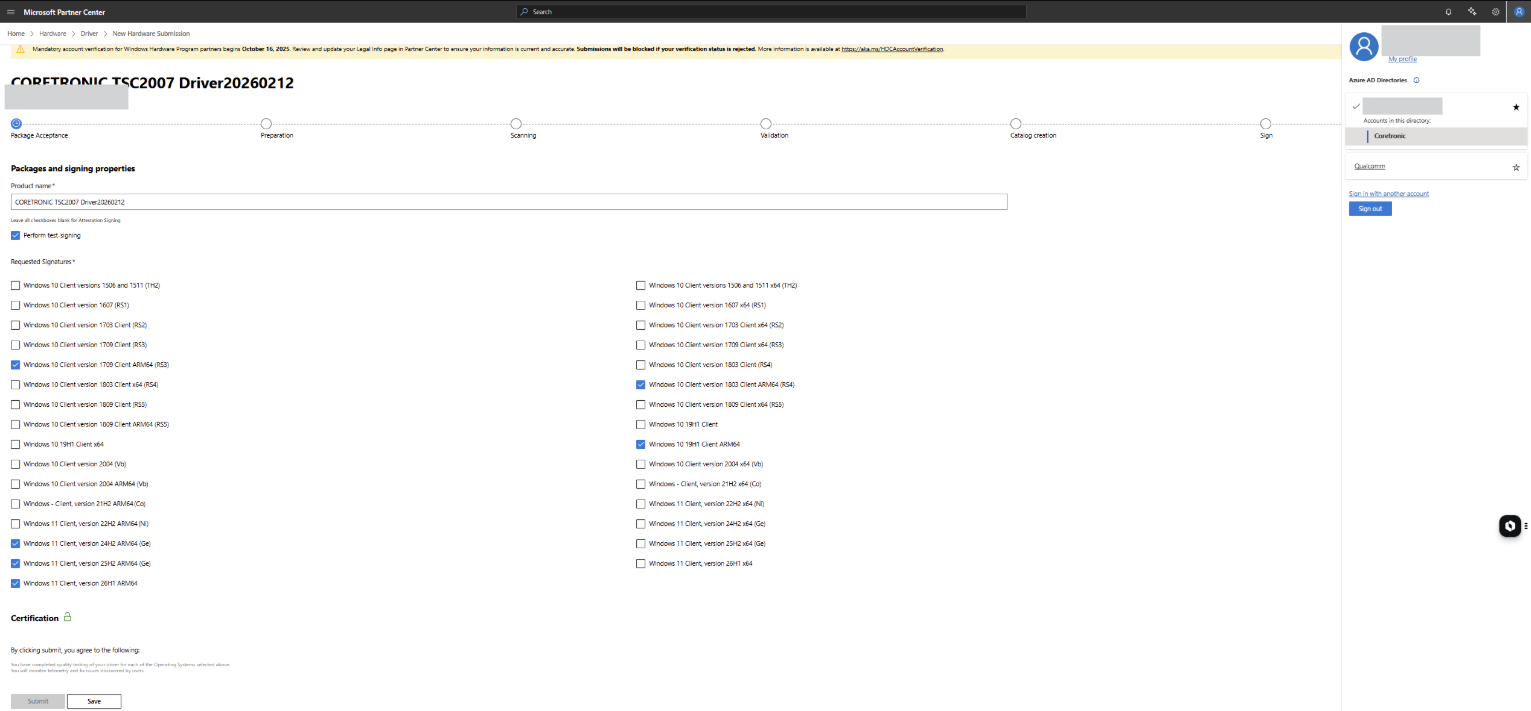Screen dimensions: 1531x711
Task: Go to Home in the breadcrumb
Action: pyautogui.click(x=16, y=34)
